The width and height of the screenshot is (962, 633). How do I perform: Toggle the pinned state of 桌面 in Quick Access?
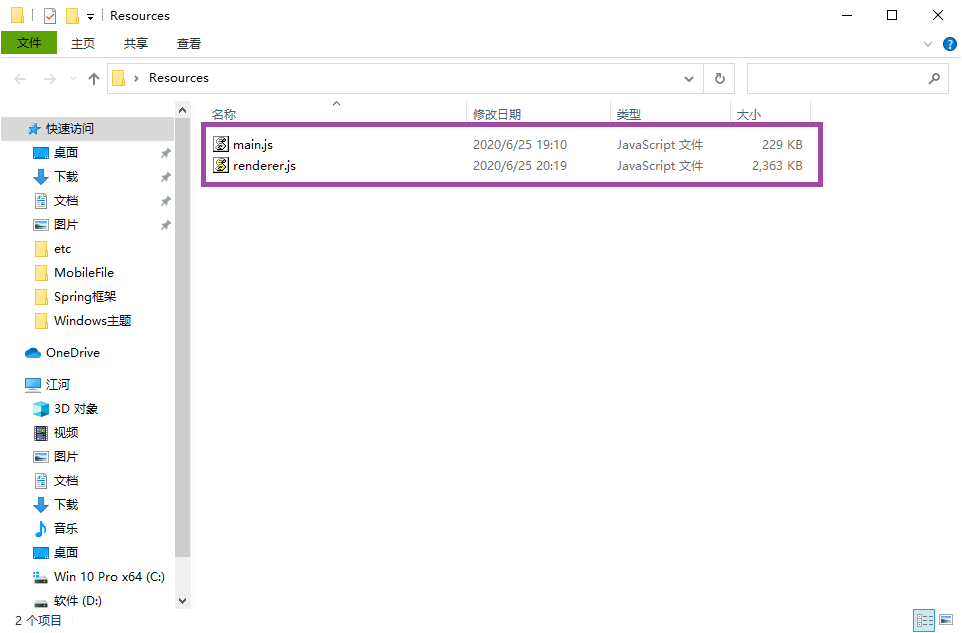(166, 152)
